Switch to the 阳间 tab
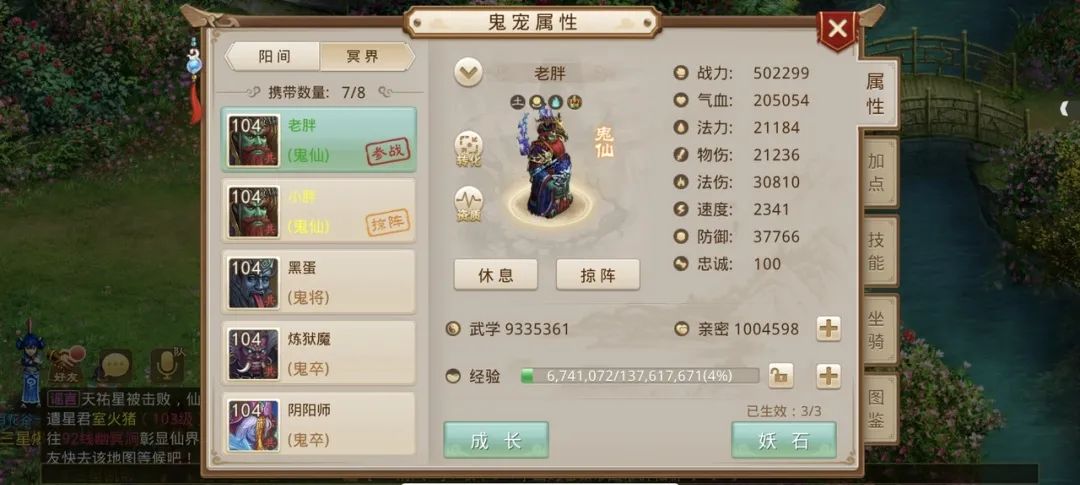This screenshot has width=1080, height=485. 274,56
